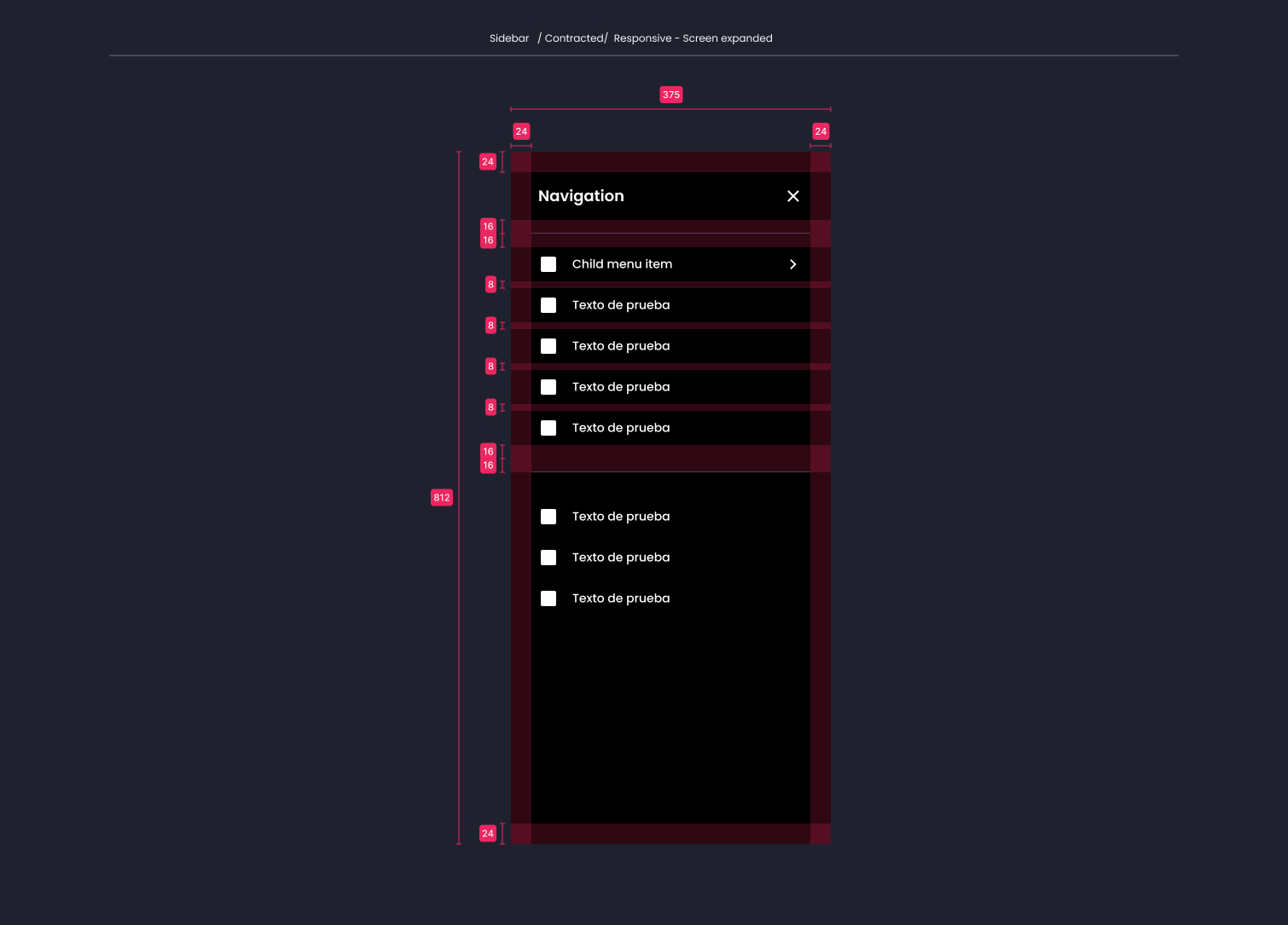
Task: Select the 375 width dimension label
Action: [x=671, y=95]
